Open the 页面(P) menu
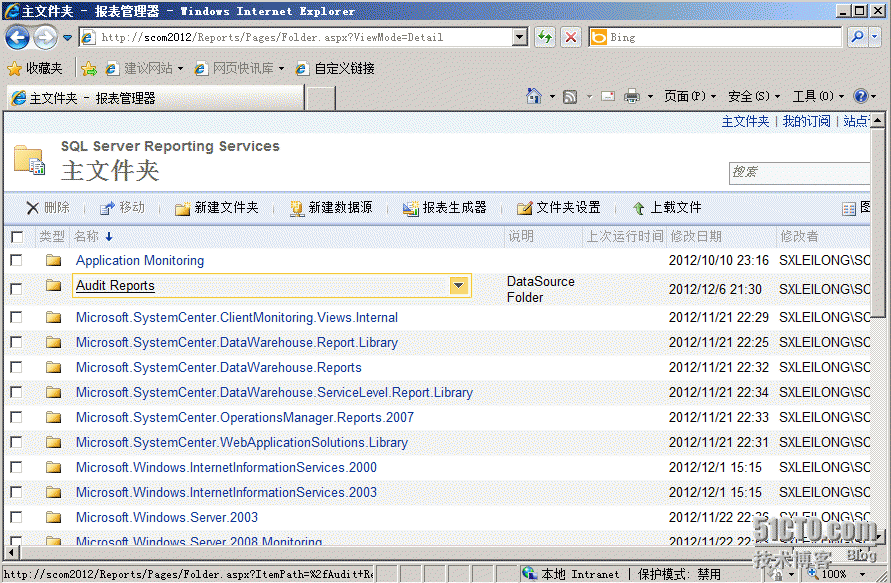Screen dimensions: 891x583 click(x=690, y=97)
